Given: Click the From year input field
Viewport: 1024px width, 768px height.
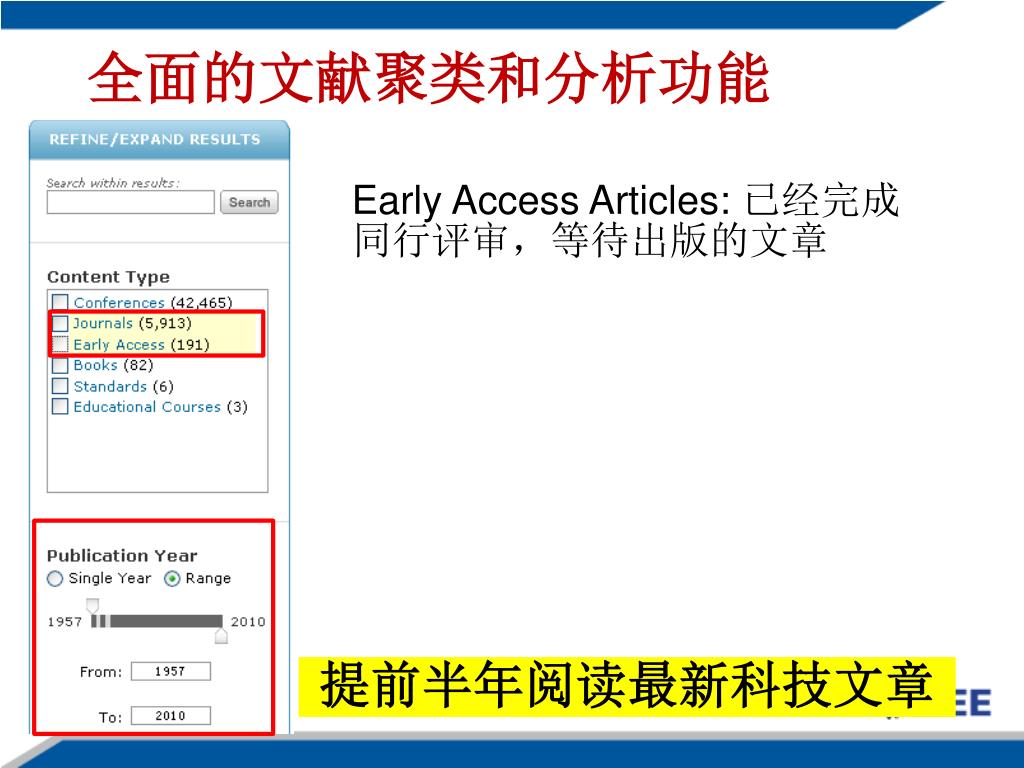Looking at the screenshot, I should point(171,671).
